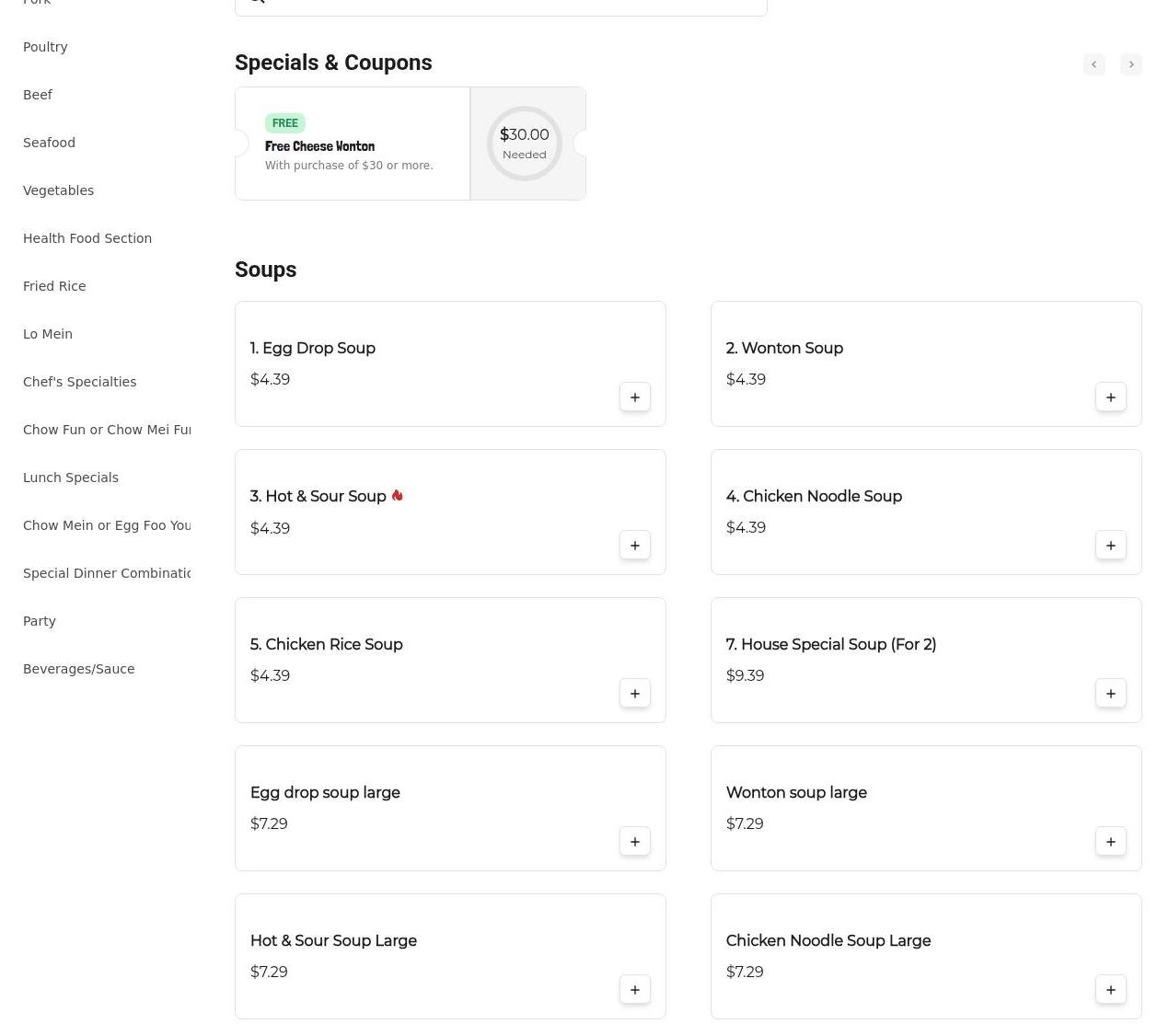Screen dimensions: 1169x1036
Task: Add Wonton soup large plus icon
Action: tap(1111, 842)
